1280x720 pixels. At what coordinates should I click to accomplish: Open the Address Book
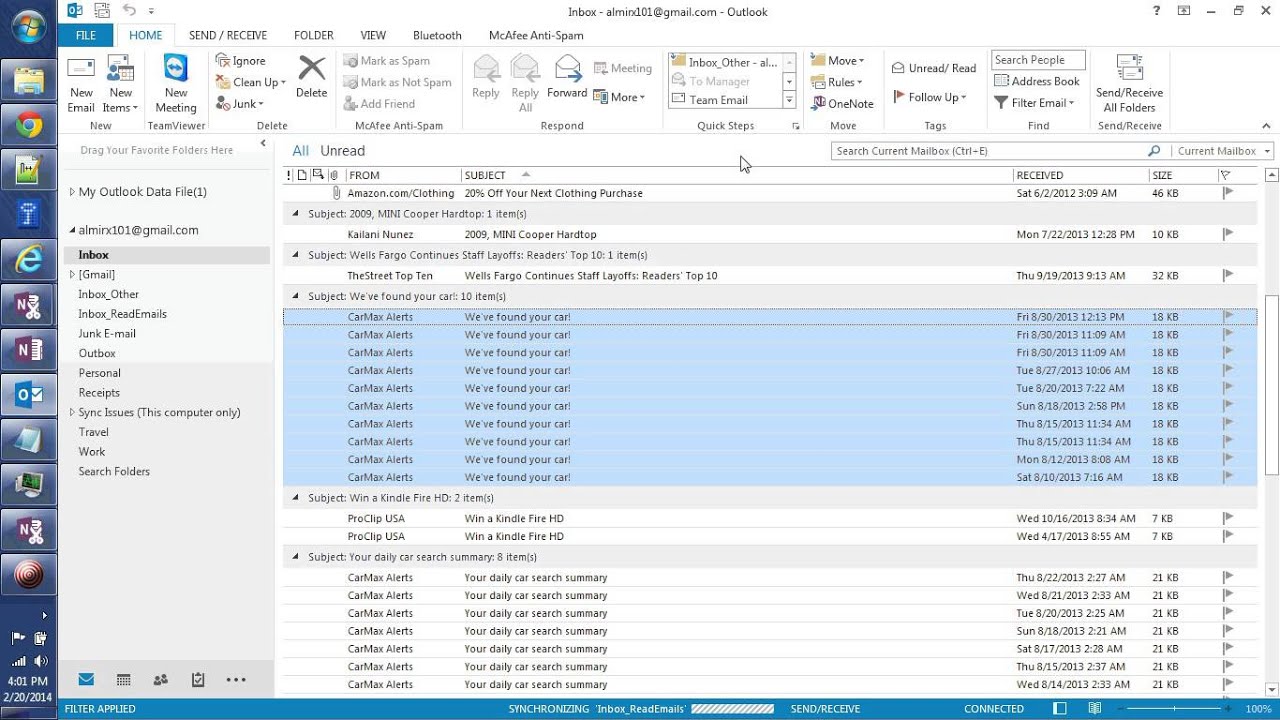(x=1037, y=81)
